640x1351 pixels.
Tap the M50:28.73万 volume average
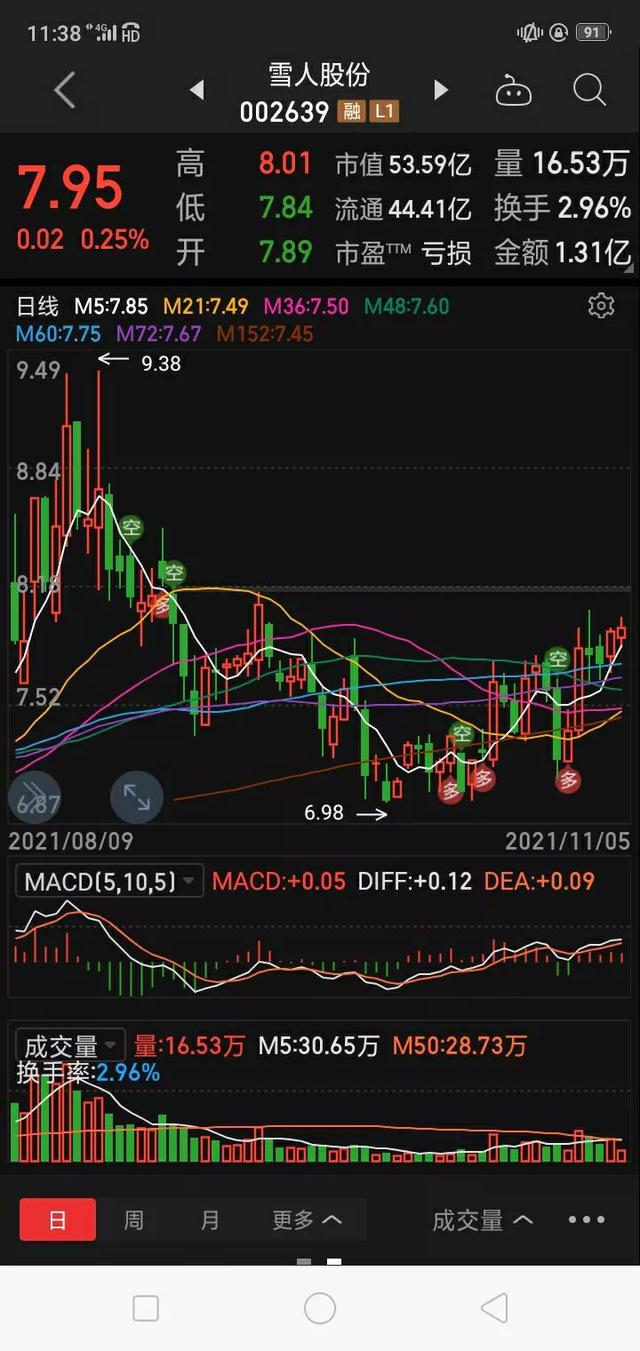459,1046
